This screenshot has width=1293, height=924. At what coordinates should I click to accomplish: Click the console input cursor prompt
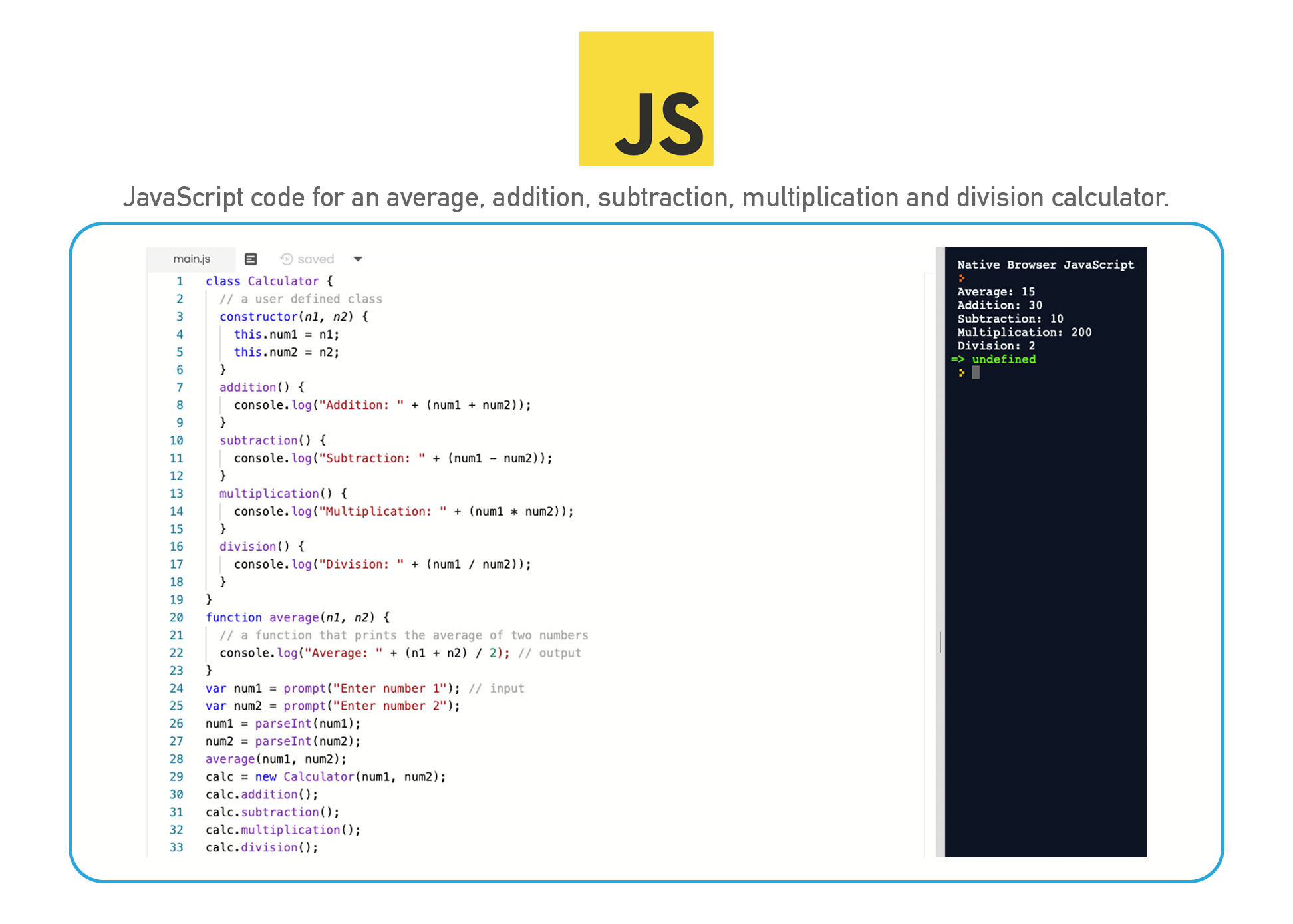coord(976,373)
